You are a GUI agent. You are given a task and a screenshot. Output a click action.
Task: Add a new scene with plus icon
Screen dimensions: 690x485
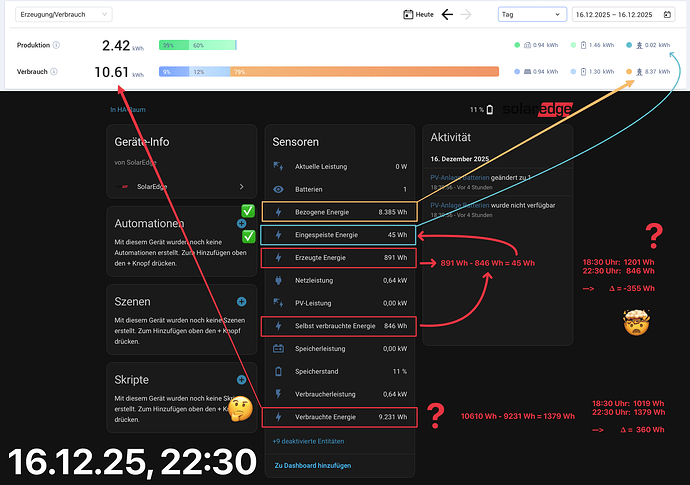tap(241, 301)
